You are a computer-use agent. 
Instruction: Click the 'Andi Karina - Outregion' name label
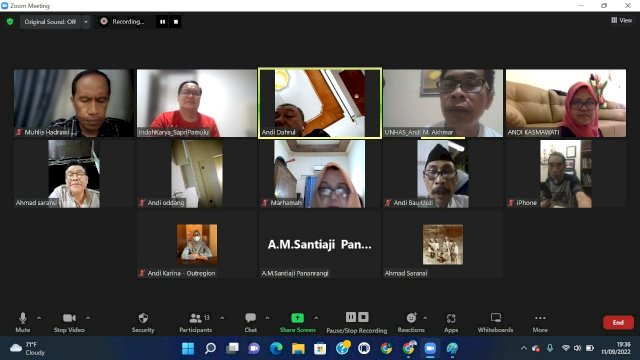181,273
